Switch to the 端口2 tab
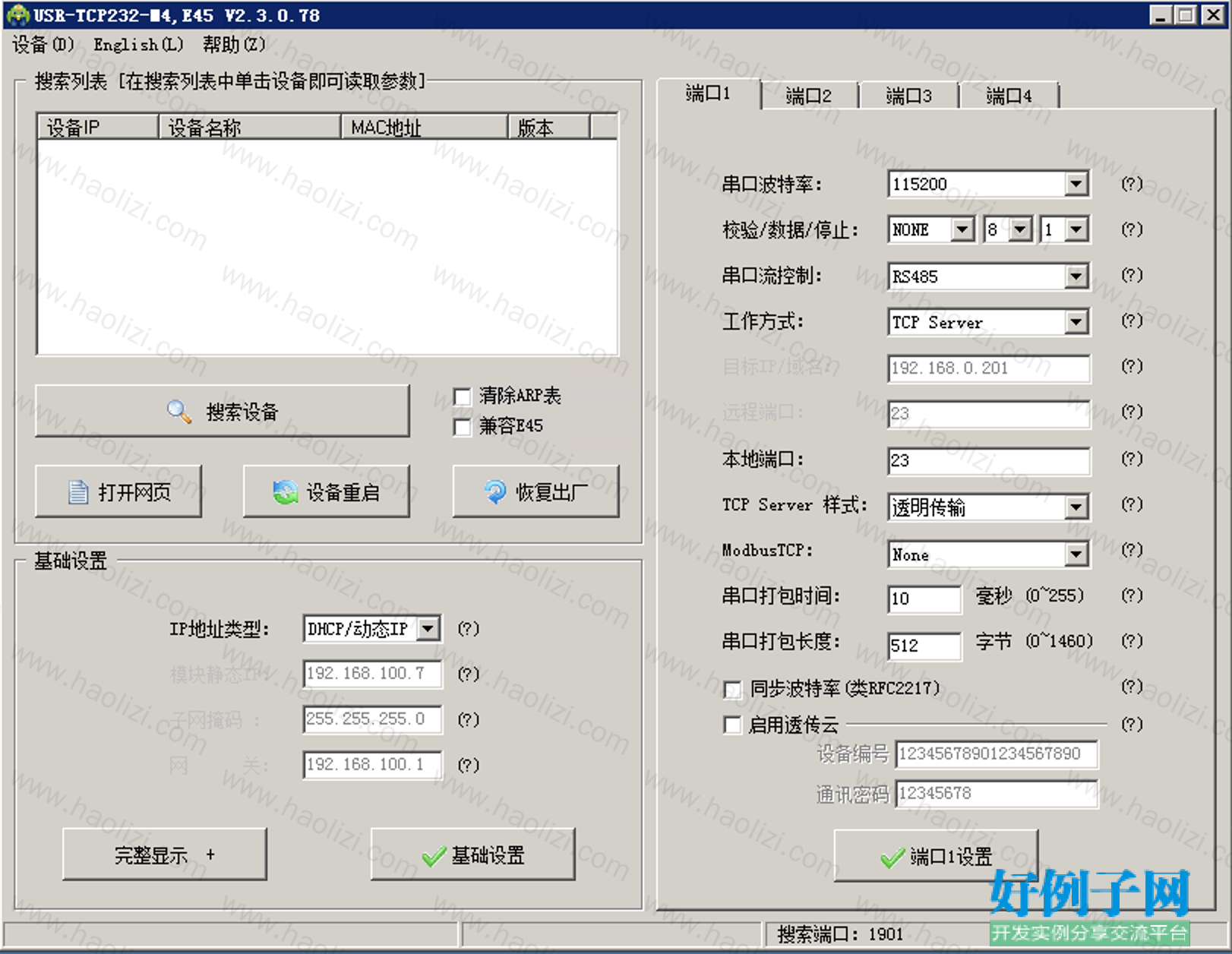The image size is (1232, 954). pyautogui.click(x=809, y=96)
